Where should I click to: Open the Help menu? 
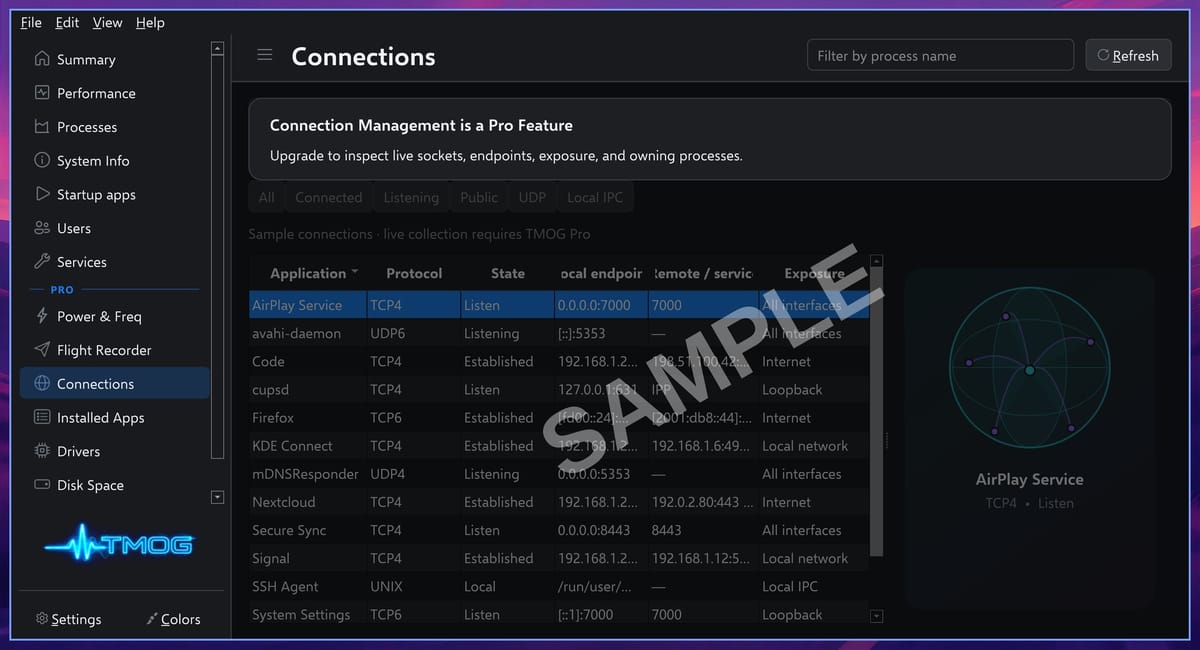tap(150, 22)
